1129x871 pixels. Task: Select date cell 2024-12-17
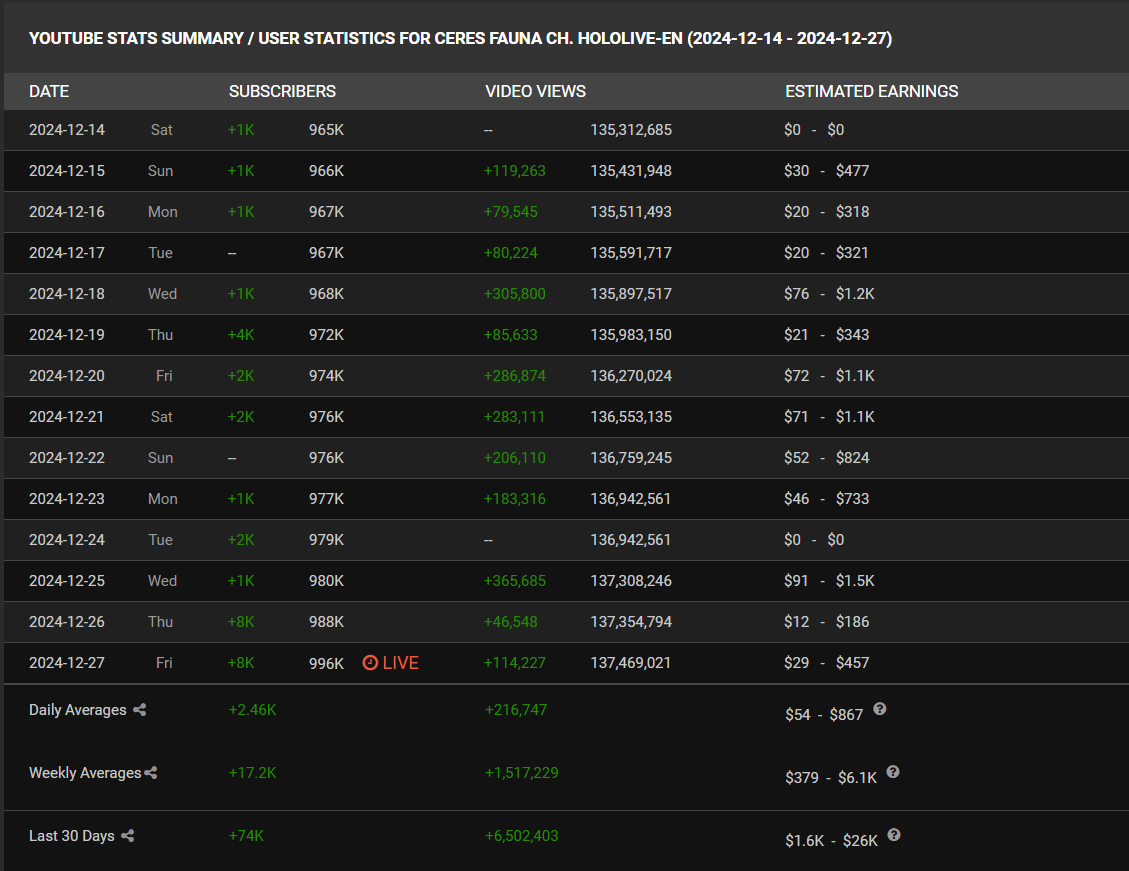click(66, 253)
